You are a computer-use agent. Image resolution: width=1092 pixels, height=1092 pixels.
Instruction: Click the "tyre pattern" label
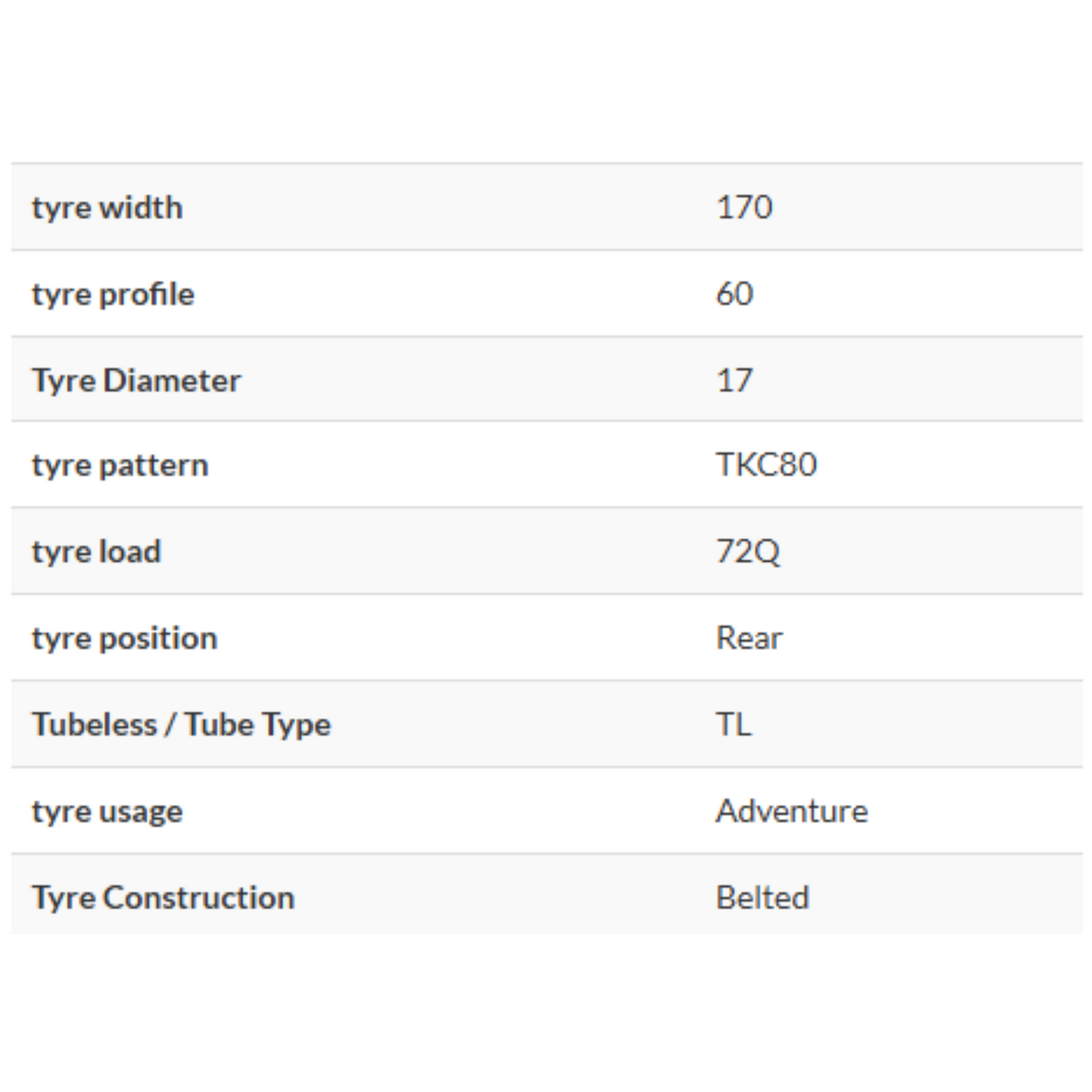[x=120, y=466]
